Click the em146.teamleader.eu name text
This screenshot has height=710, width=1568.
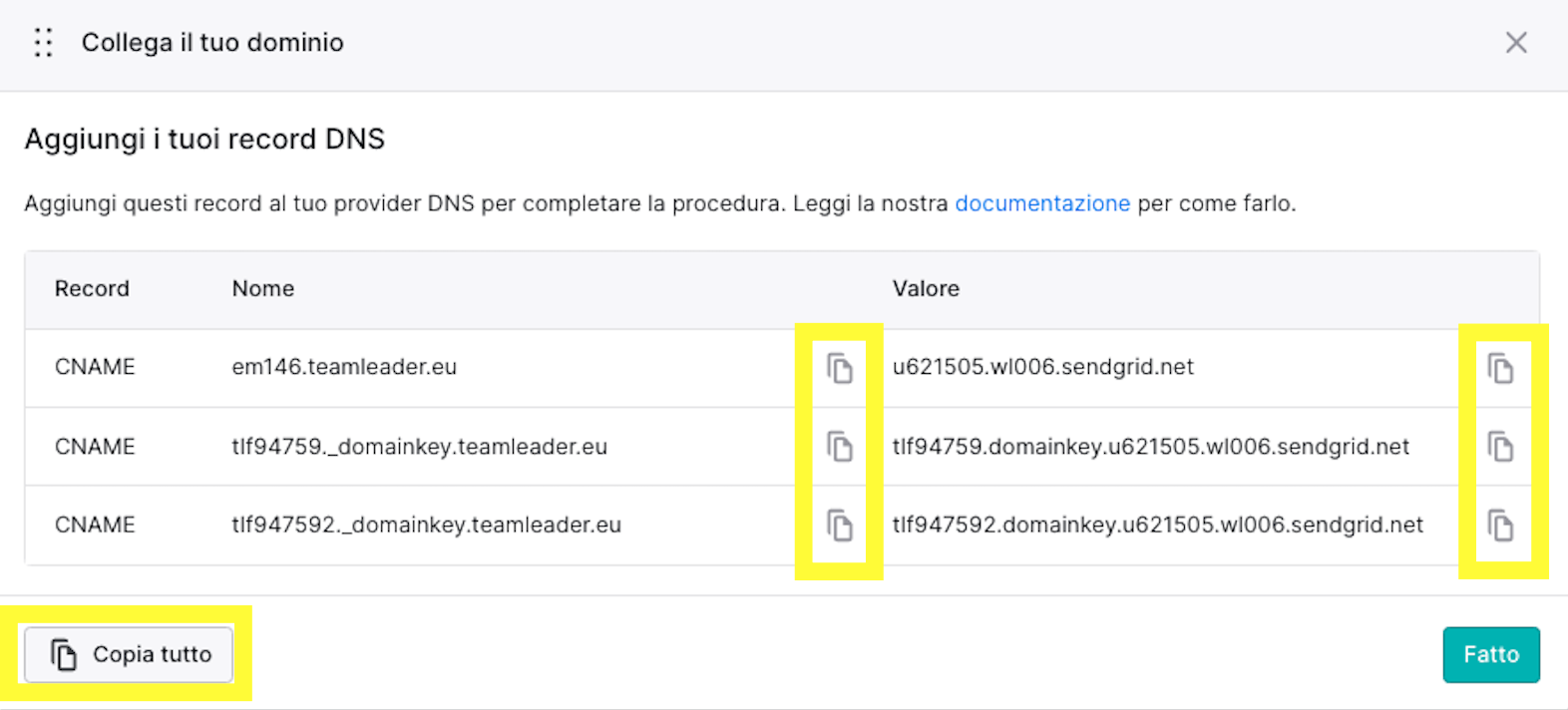click(344, 367)
